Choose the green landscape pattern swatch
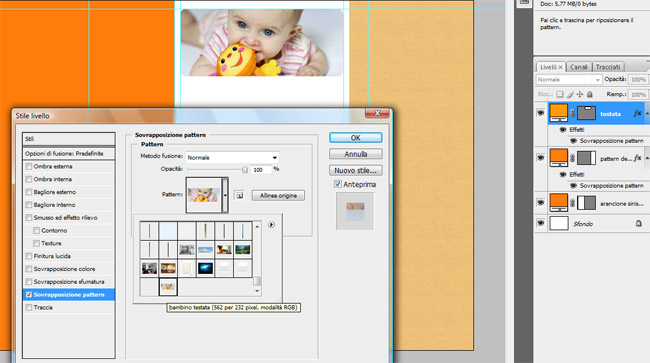 coord(243,249)
